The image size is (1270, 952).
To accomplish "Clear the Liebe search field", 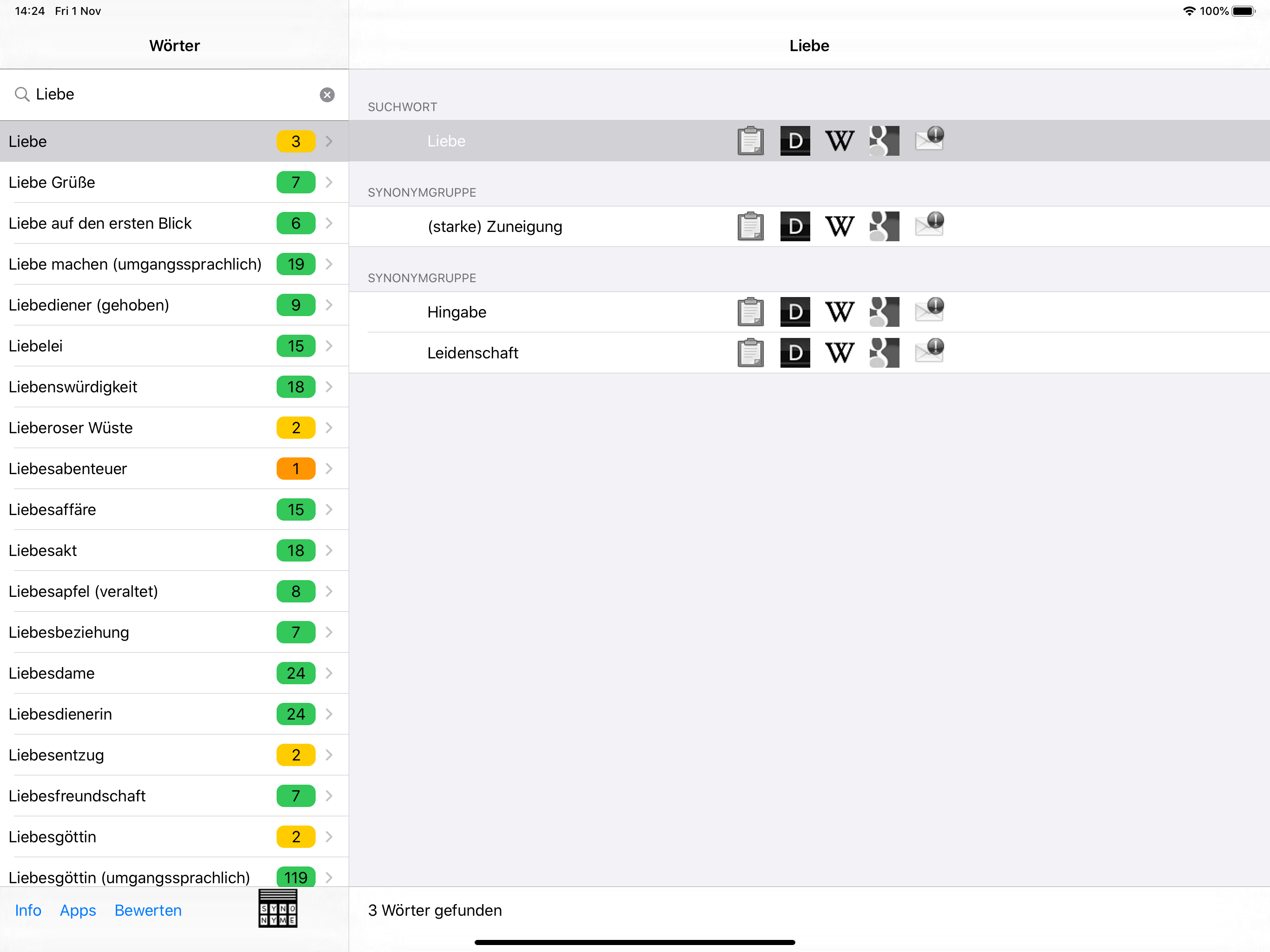I will 327,95.
